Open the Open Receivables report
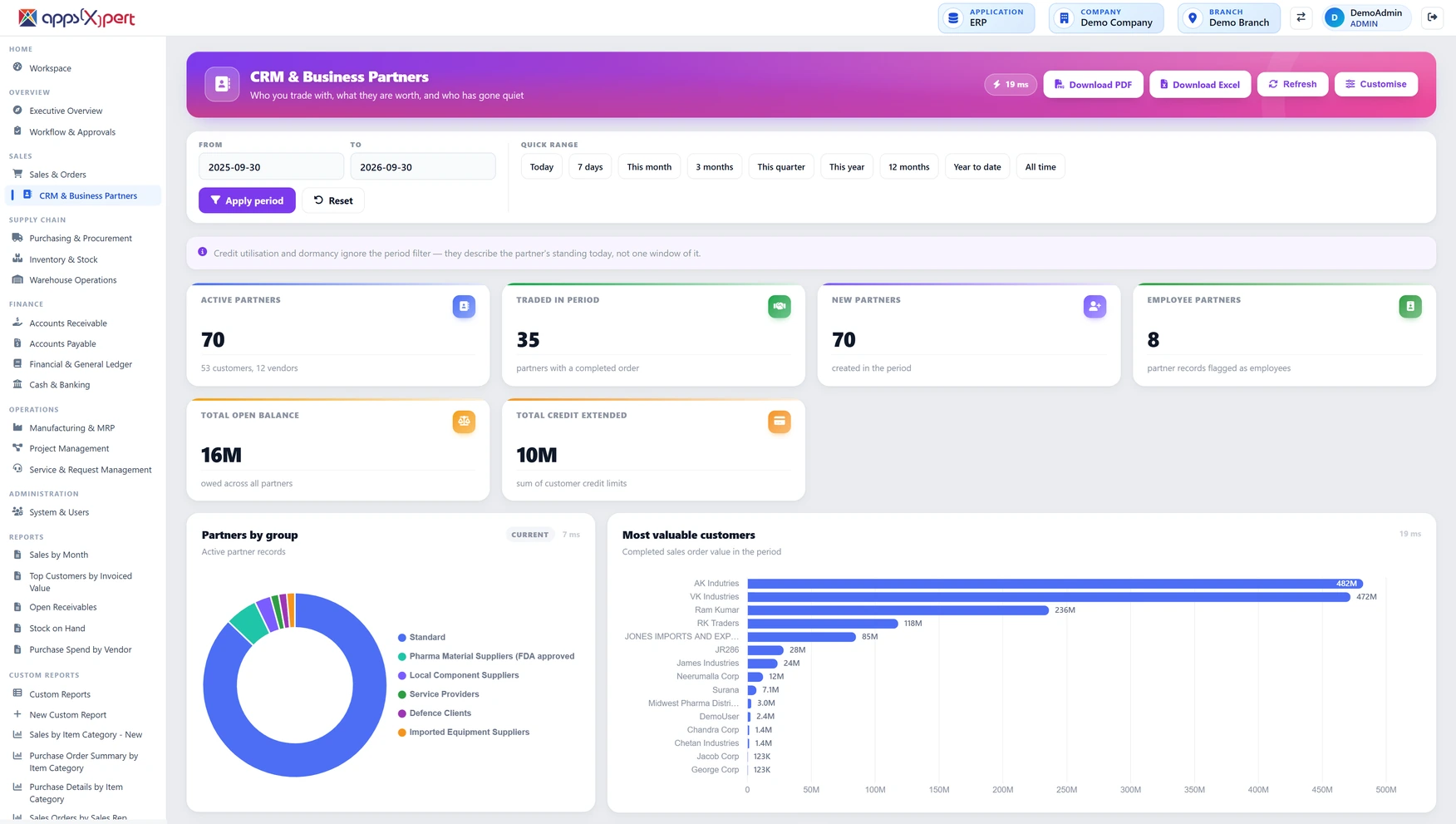Screen dimensions: 1456x824 [x=63, y=607]
